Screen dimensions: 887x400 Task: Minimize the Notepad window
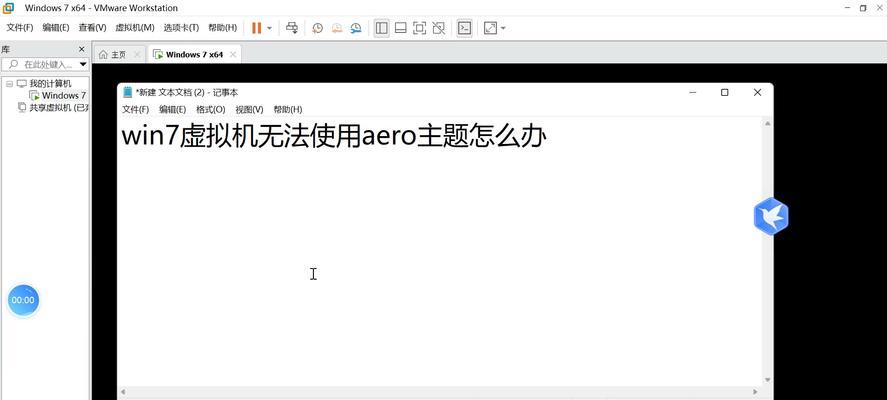[x=692, y=92]
